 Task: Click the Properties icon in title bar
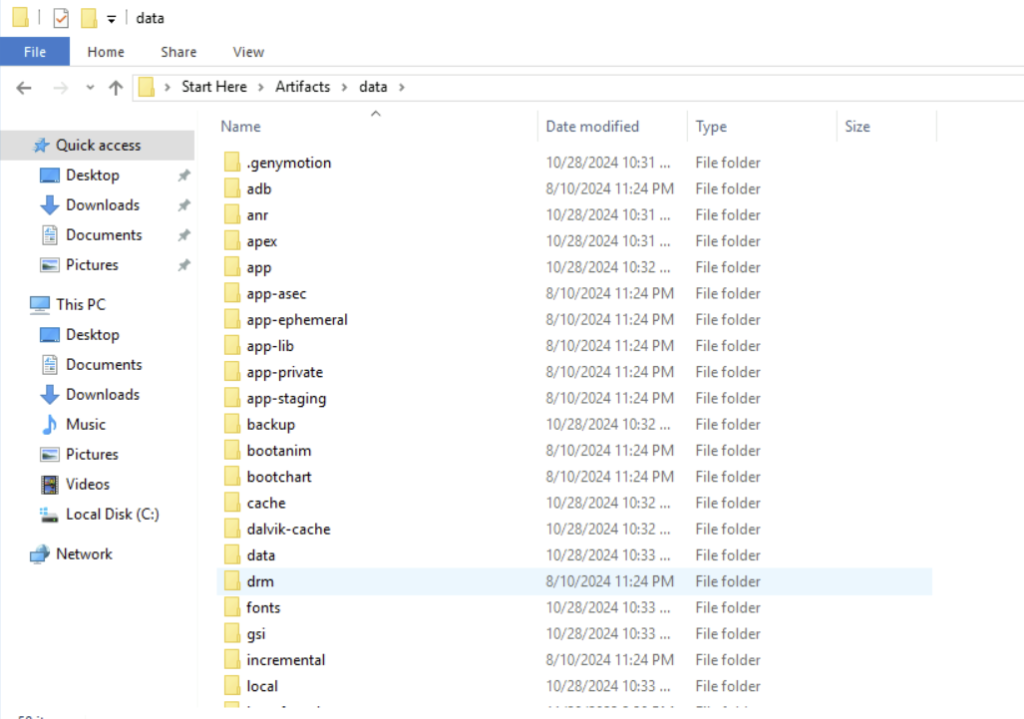(x=61, y=18)
